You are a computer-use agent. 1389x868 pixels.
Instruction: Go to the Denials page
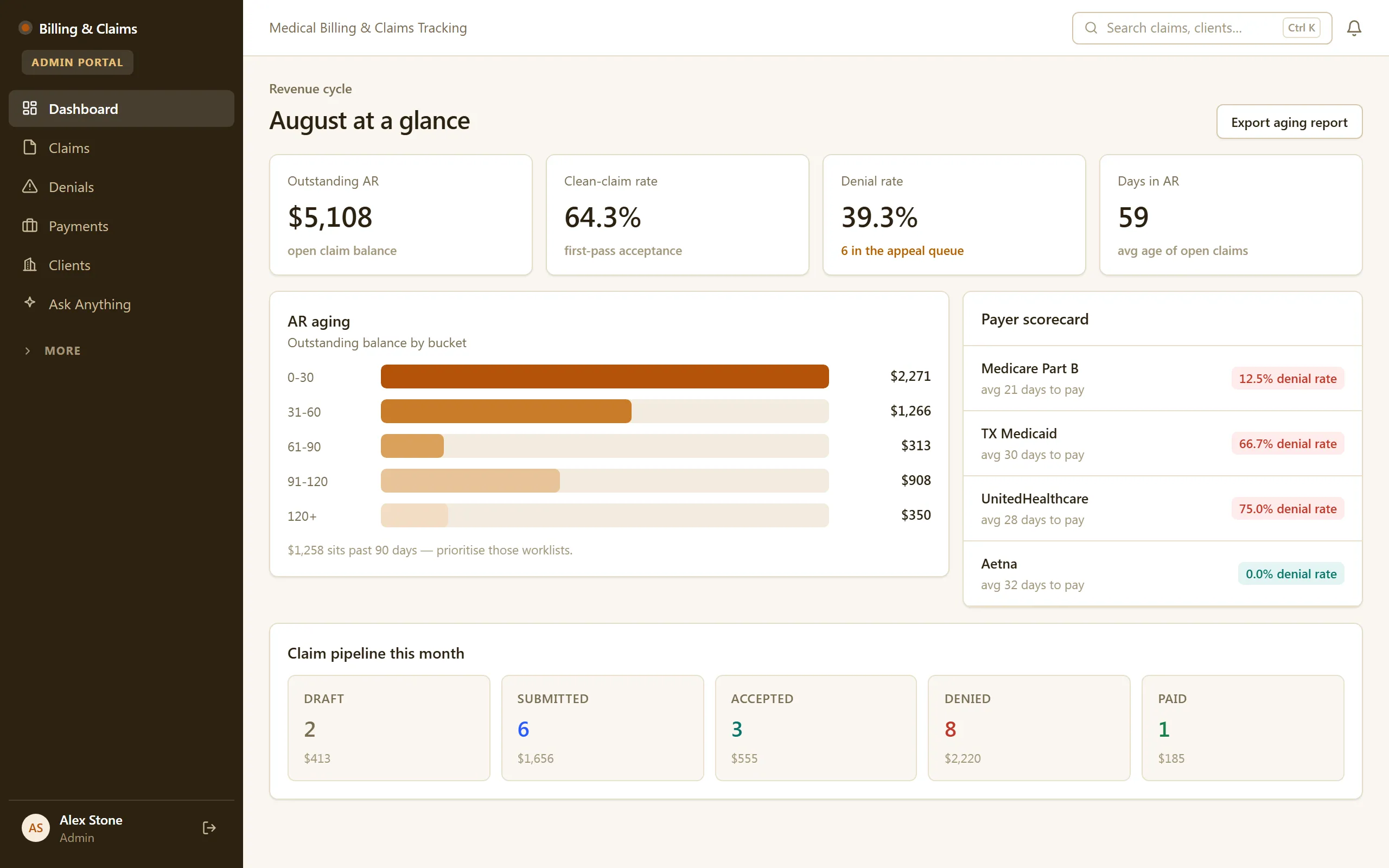[121, 187]
